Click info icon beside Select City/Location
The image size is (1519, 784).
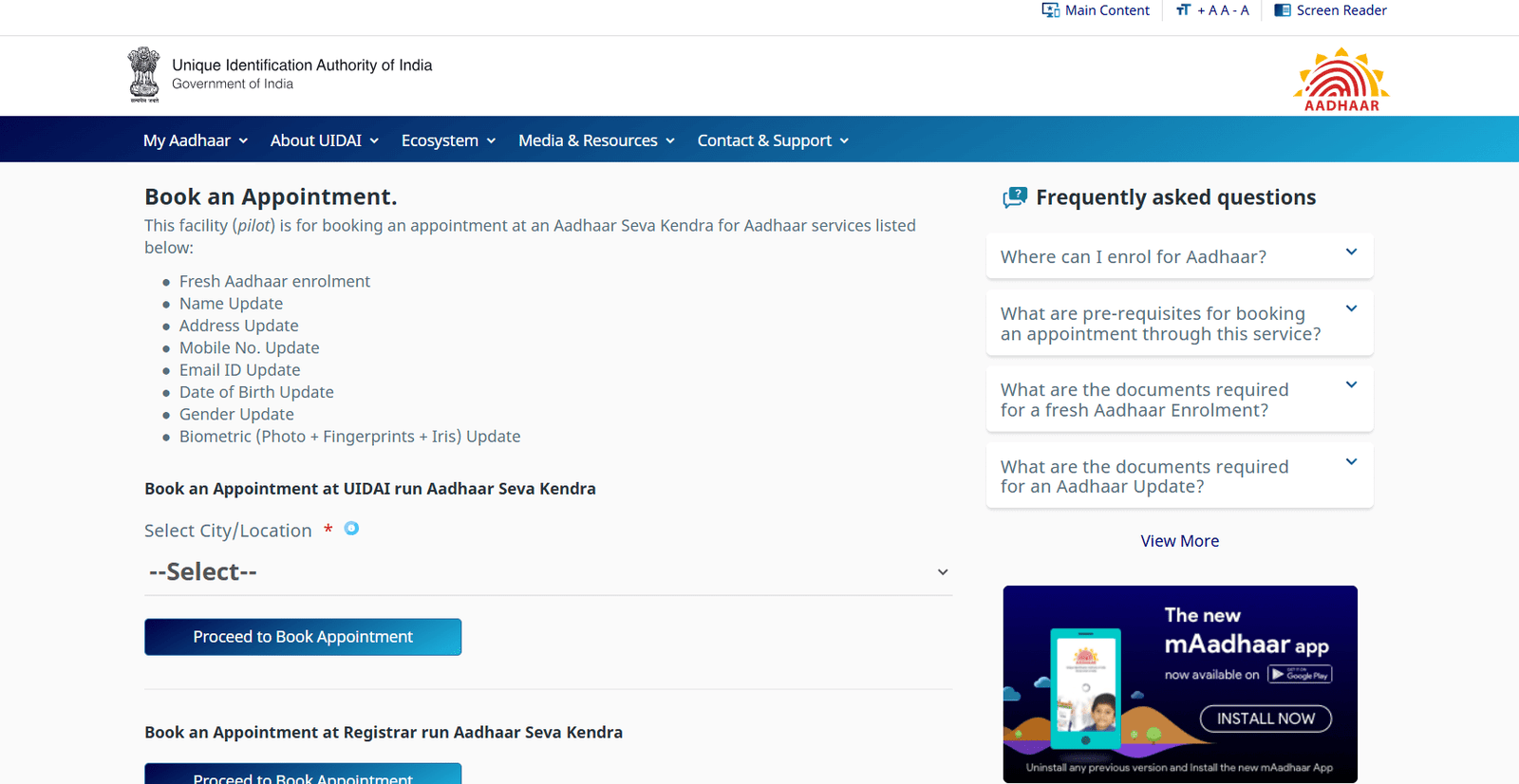click(x=351, y=529)
